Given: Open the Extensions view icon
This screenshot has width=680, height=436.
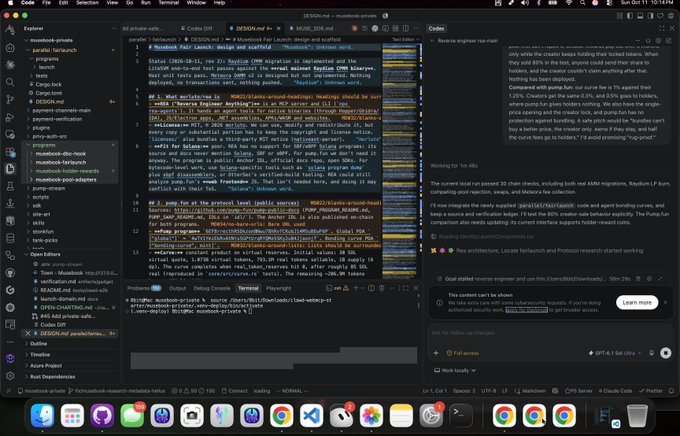Looking at the screenshot, I should (x=10, y=152).
